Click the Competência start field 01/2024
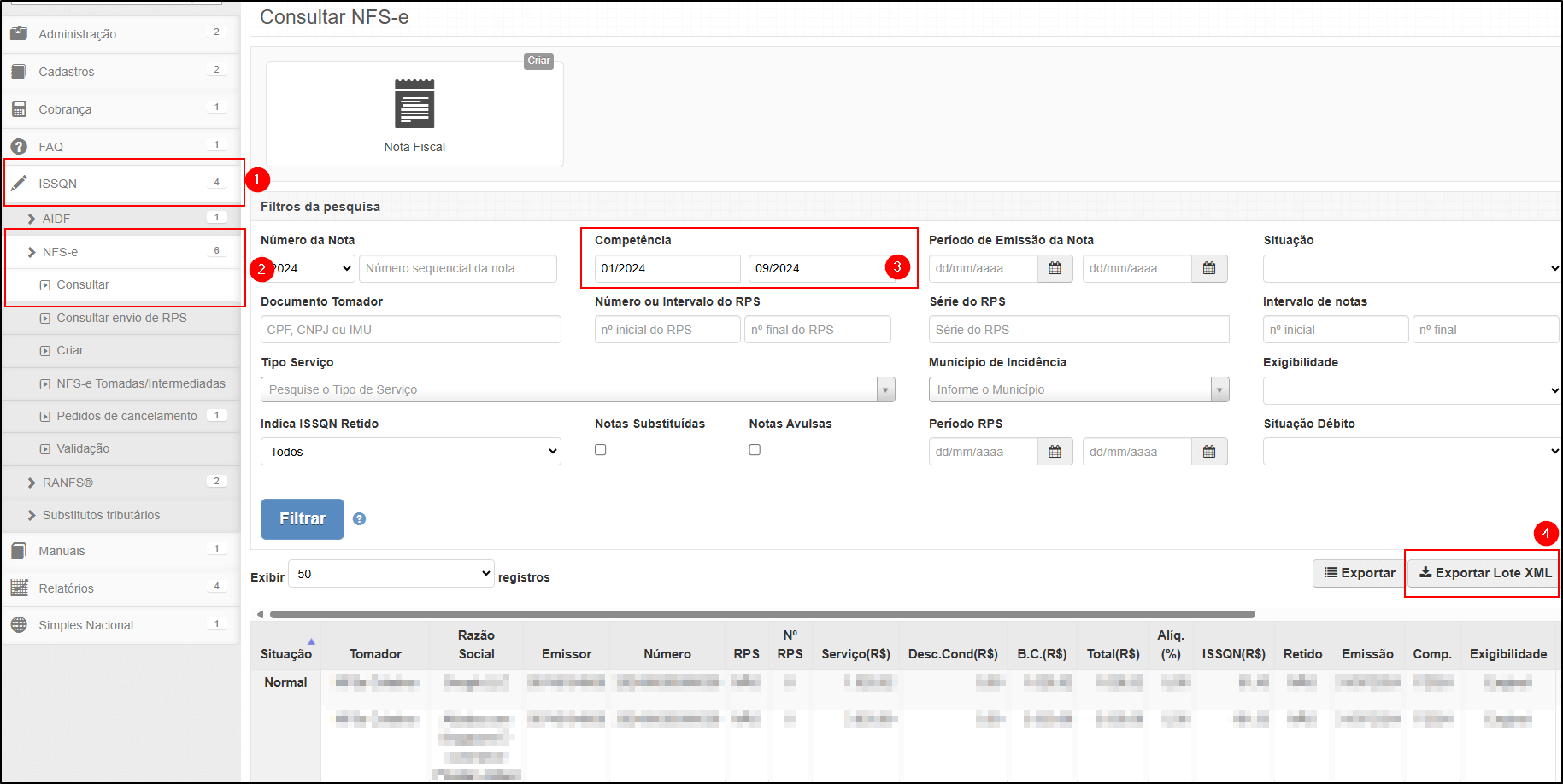This screenshot has height=784, width=1563. tap(667, 268)
